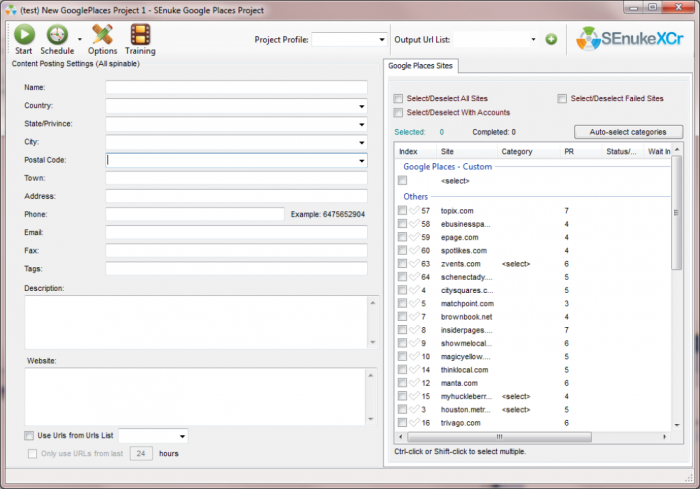Click into the Town field

point(236,178)
